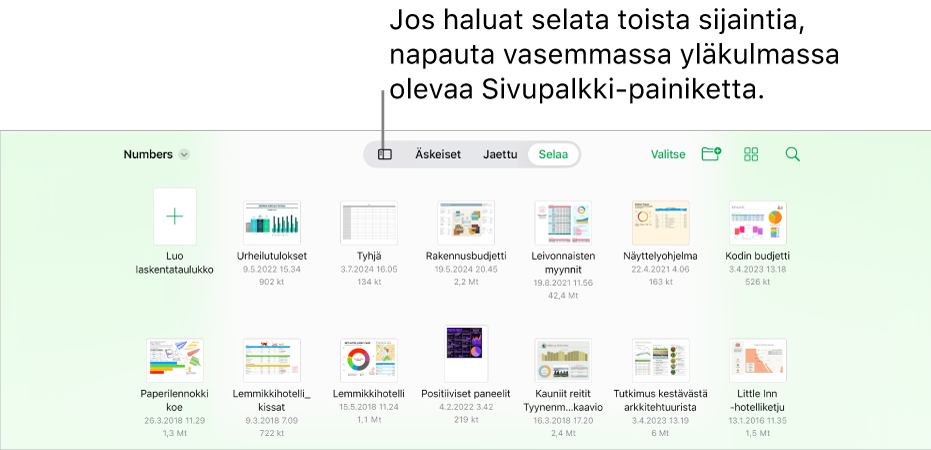Click the date 15.5.2018 11.24
The width and height of the screenshot is (931, 450).
tap(369, 407)
